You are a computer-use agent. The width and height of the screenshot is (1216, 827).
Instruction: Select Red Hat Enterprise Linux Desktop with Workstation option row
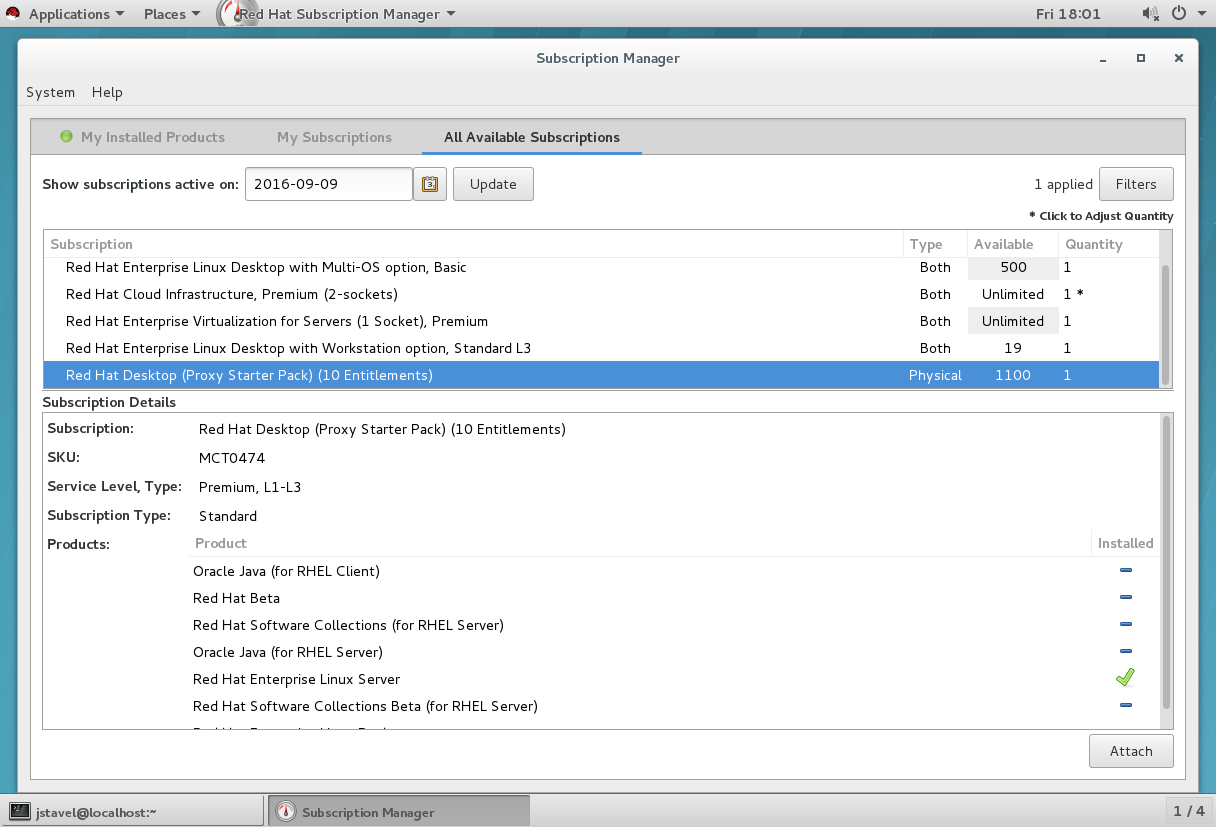602,348
